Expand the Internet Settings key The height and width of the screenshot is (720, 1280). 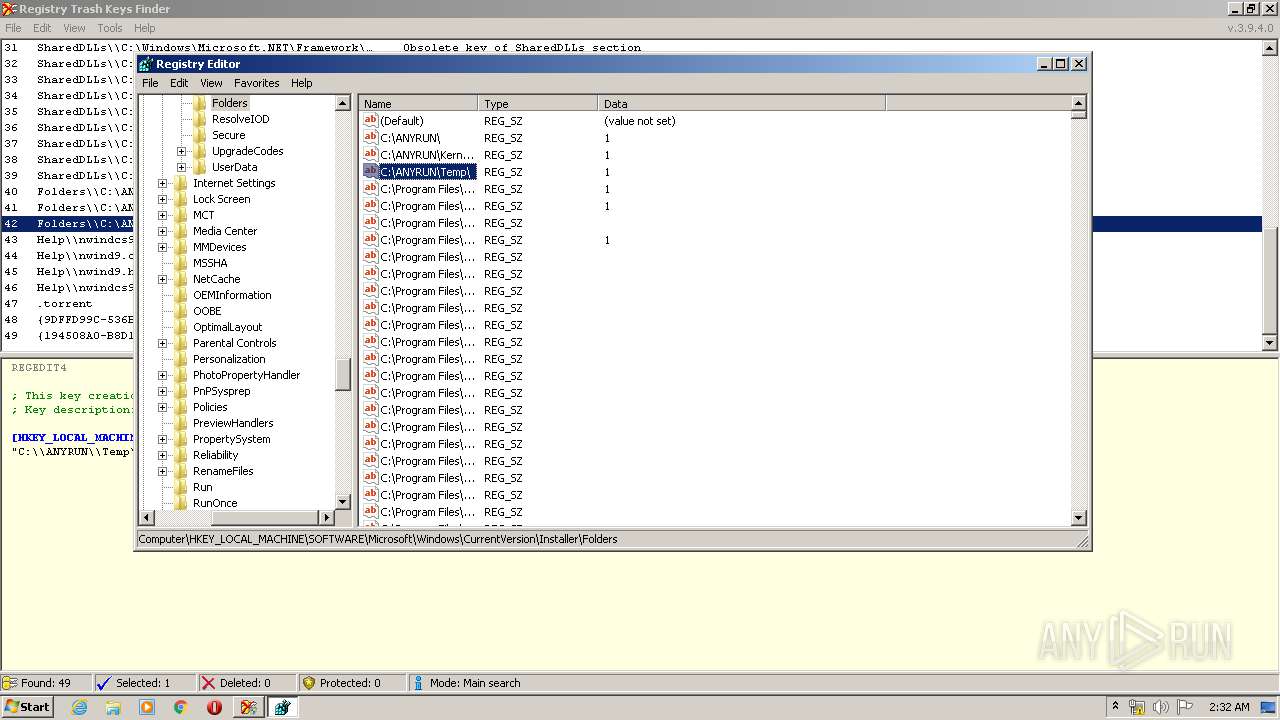tap(163, 183)
